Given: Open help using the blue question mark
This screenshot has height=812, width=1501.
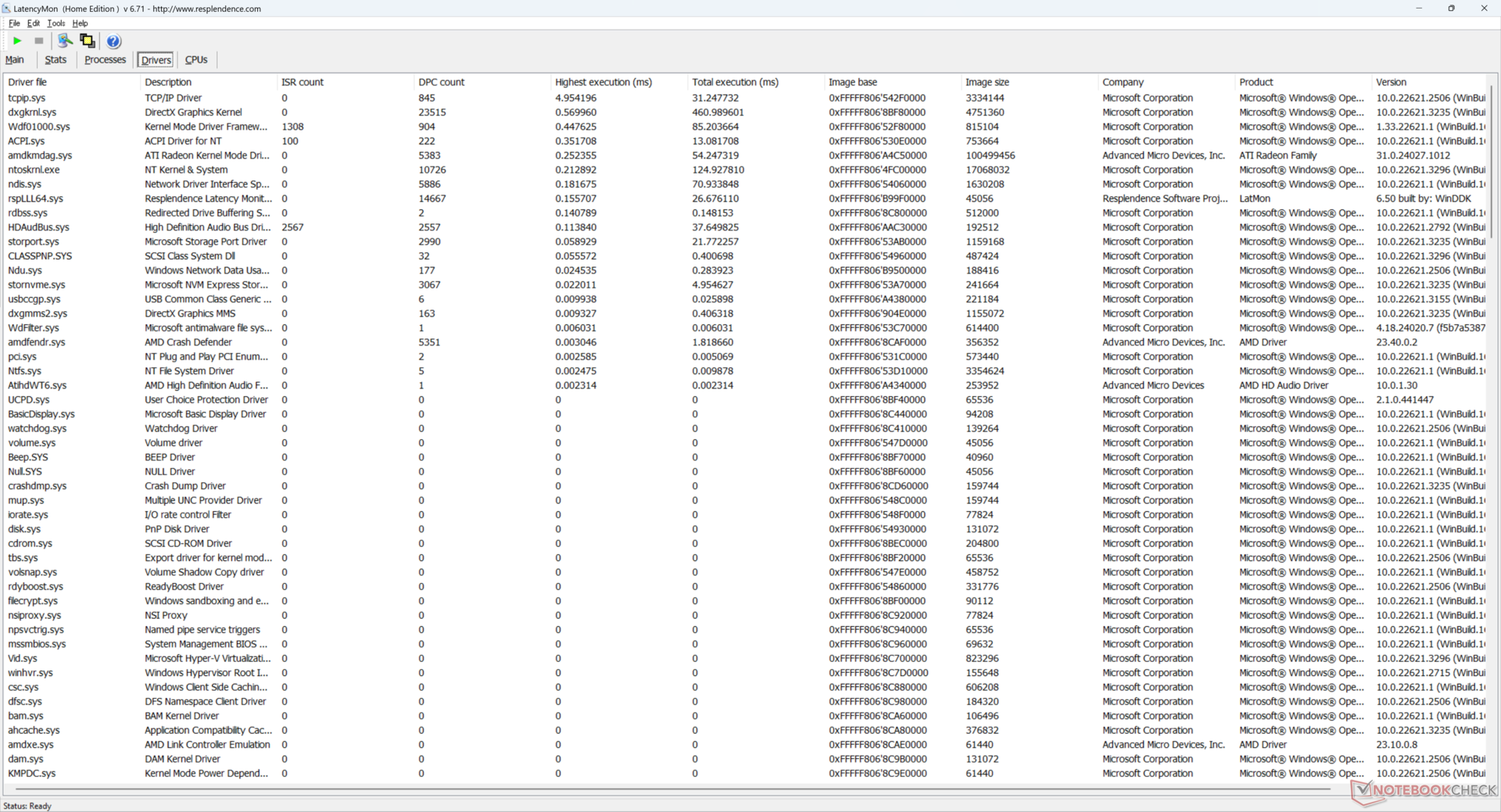Looking at the screenshot, I should point(113,41).
